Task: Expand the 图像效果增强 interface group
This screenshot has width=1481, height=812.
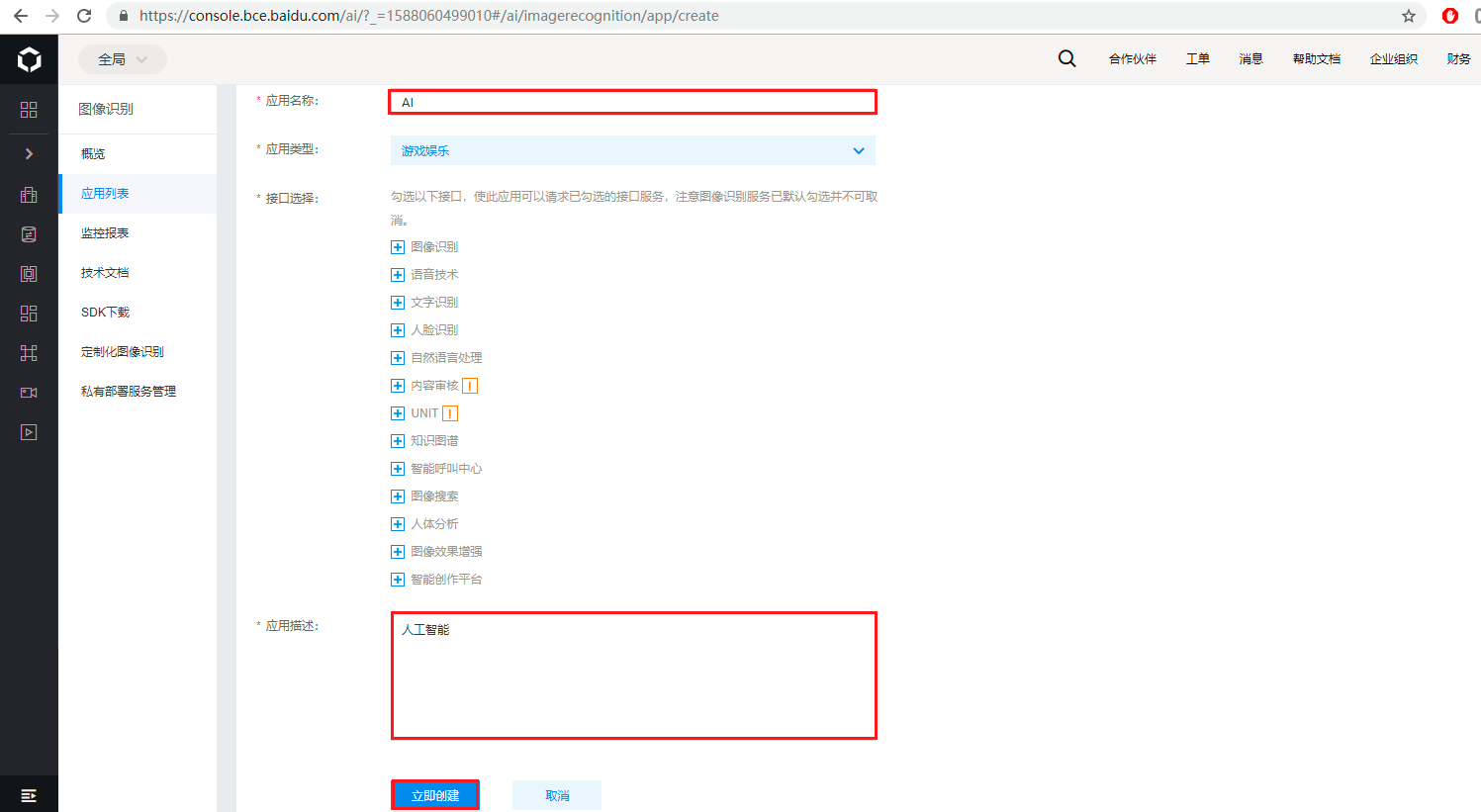Action: 398,552
